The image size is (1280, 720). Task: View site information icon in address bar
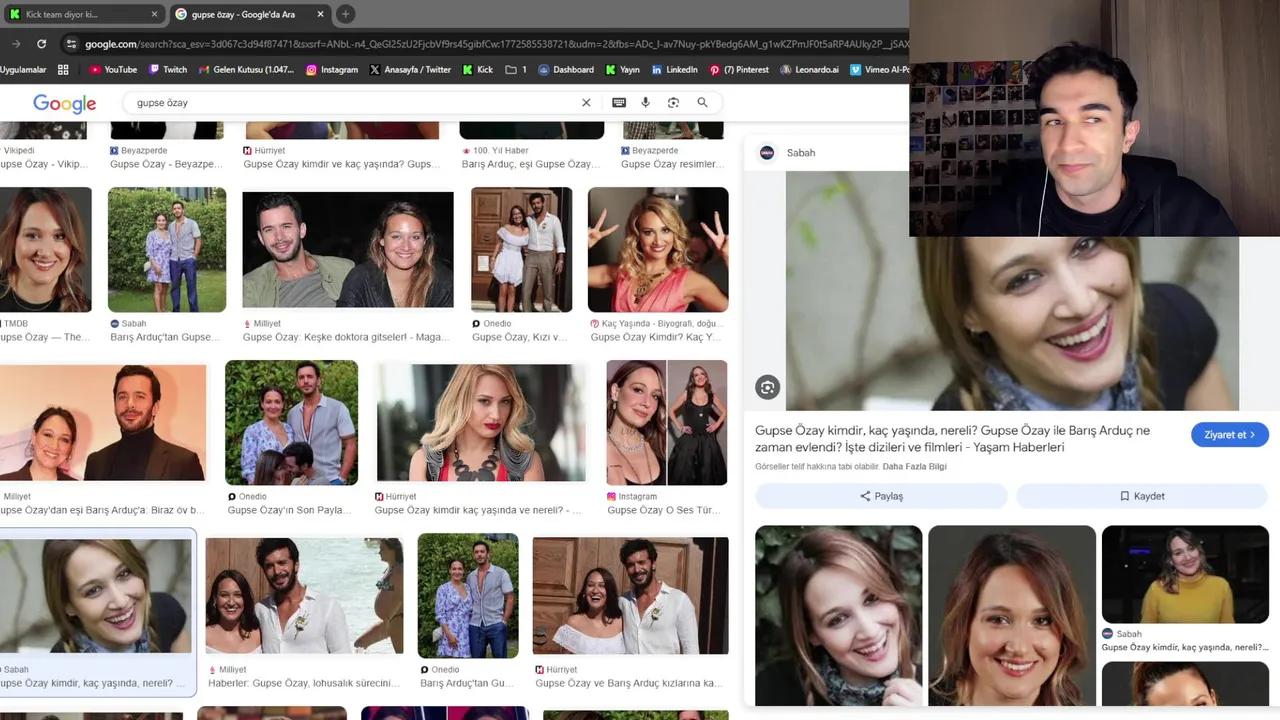tap(70, 44)
